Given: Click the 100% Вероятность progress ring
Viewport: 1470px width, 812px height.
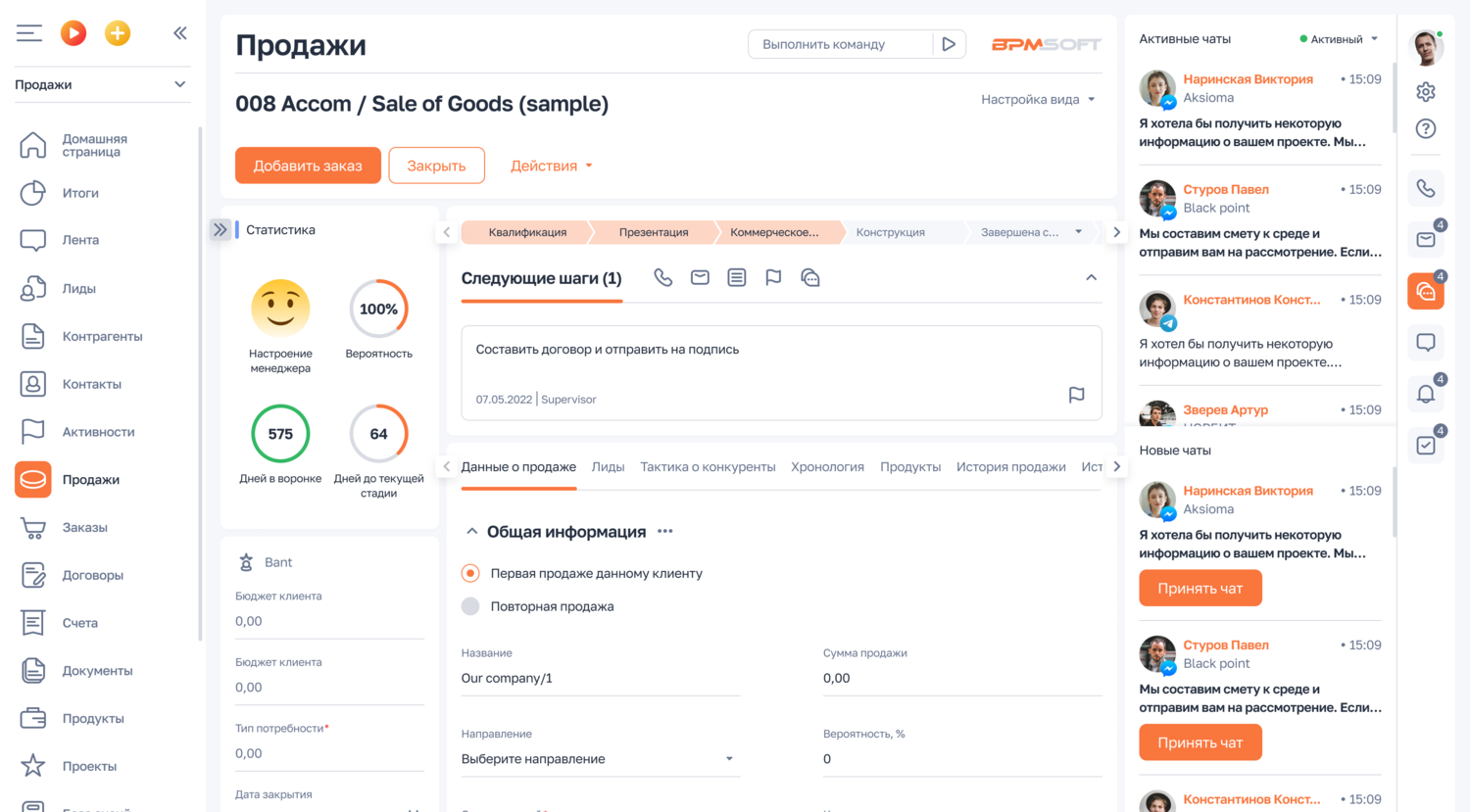Looking at the screenshot, I should click(x=378, y=308).
